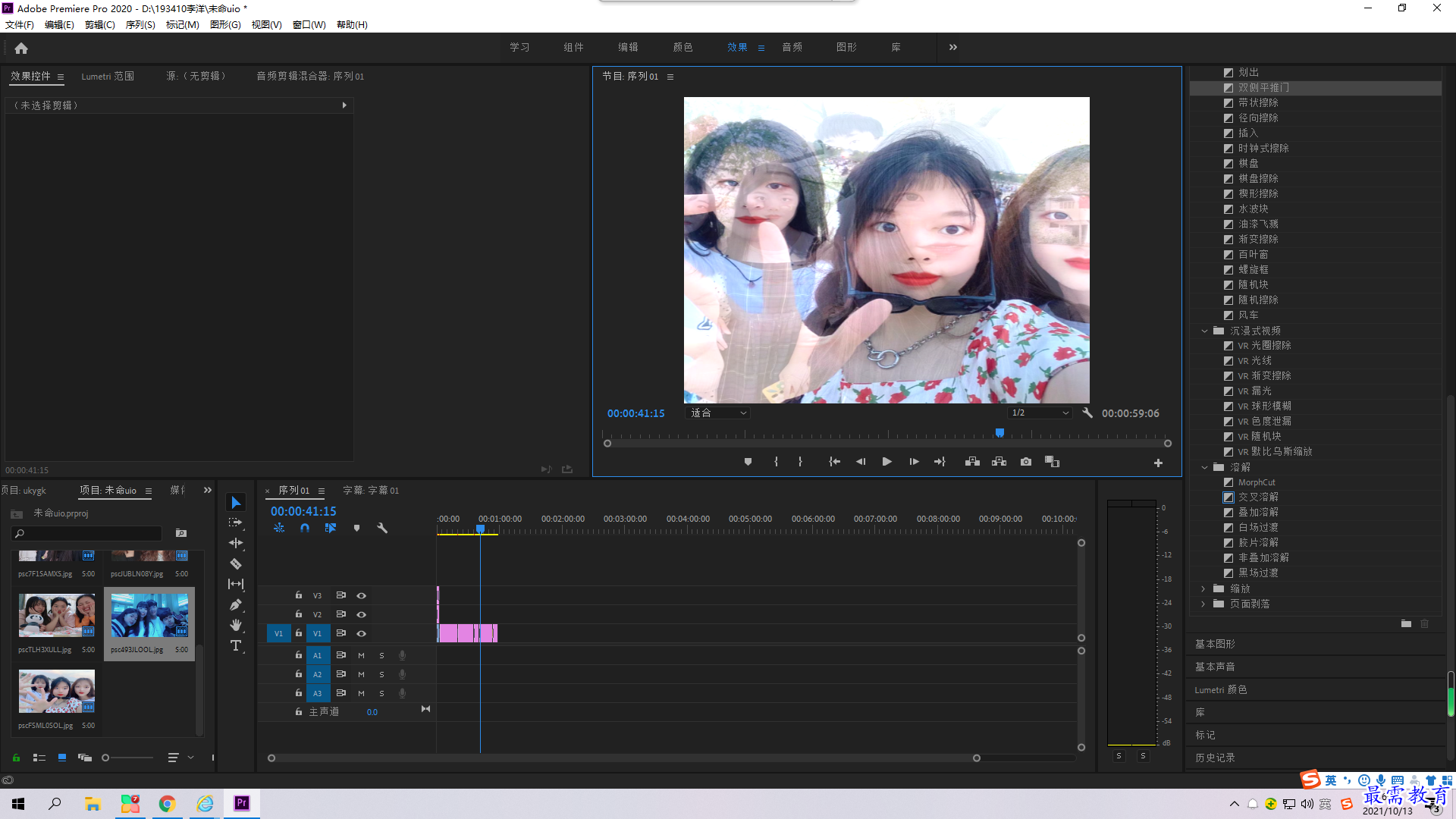Click the Extract button
1456x819 pixels.
click(x=999, y=462)
